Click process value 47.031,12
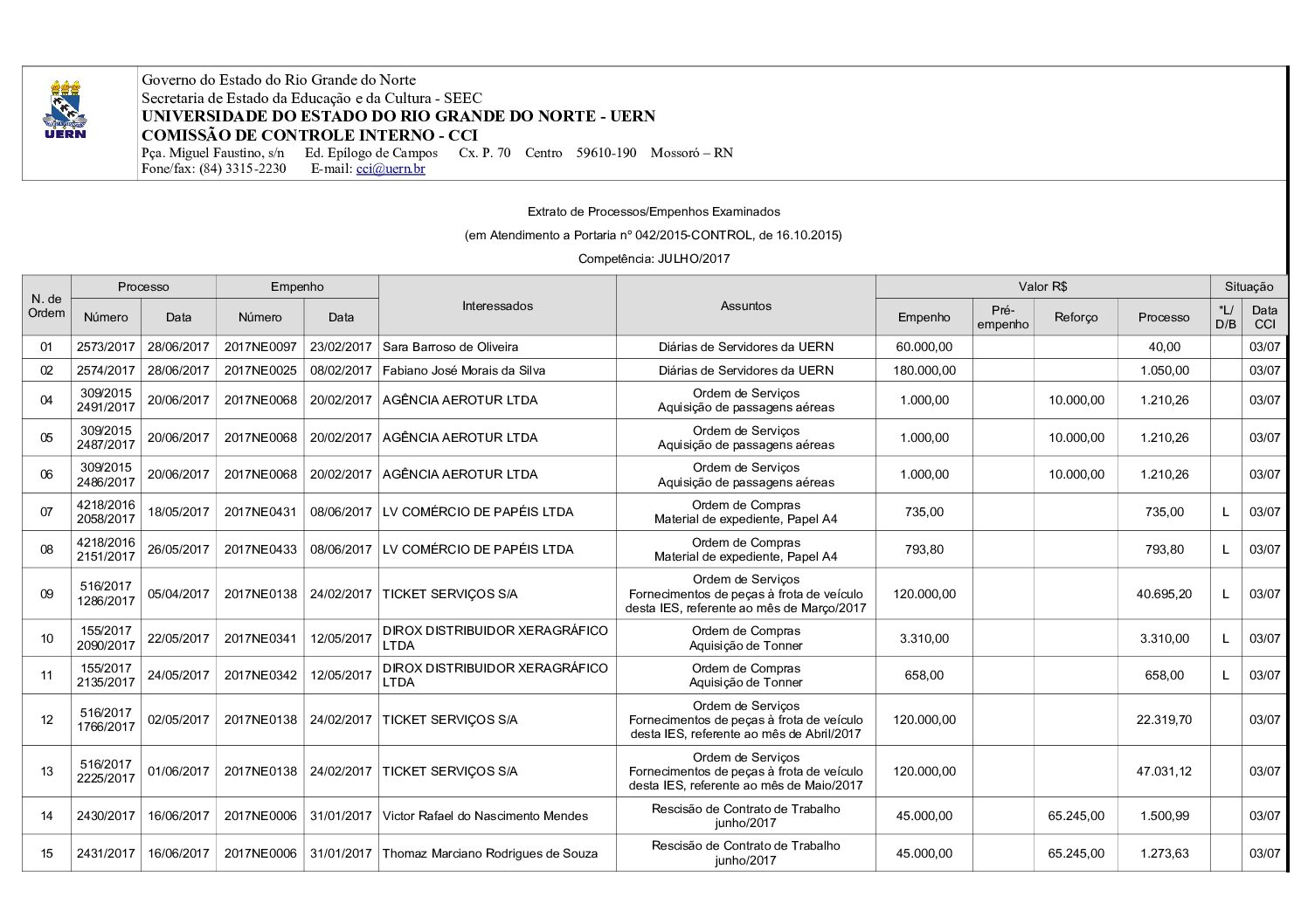Screen dimensions: 1308x924 click(x=1164, y=771)
